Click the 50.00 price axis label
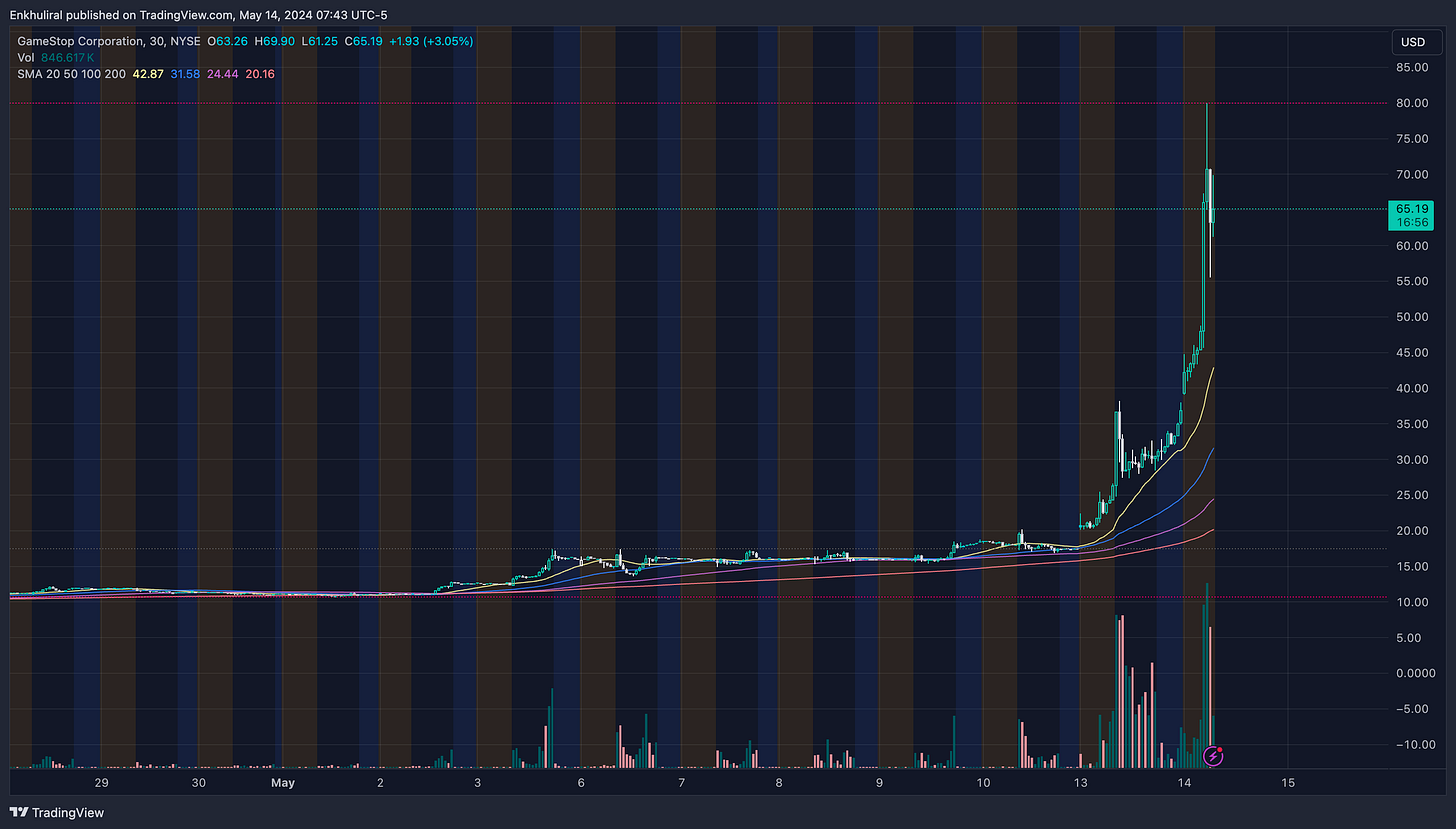This screenshot has width=1456, height=829. (x=1413, y=317)
